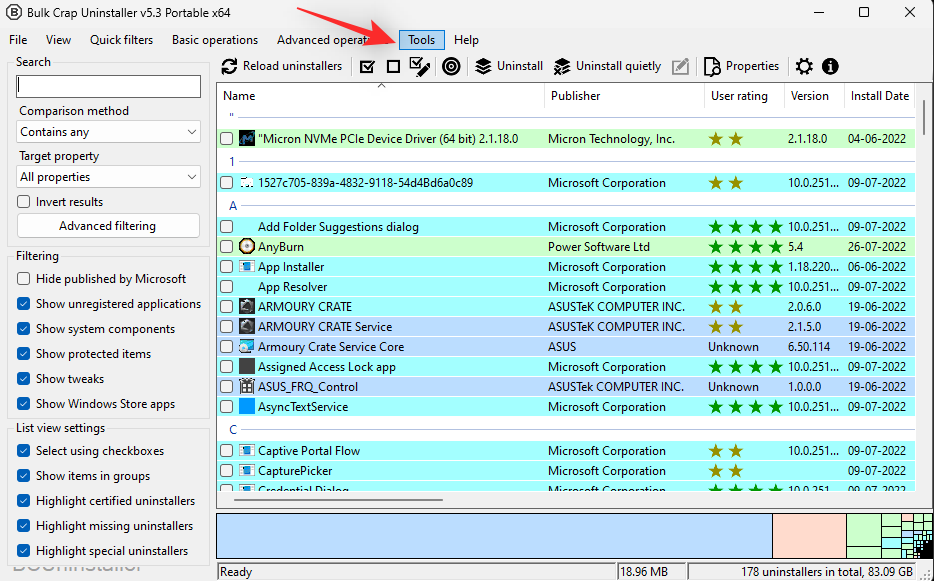Image resolution: width=934 pixels, height=581 pixels.
Task: Disable Show Windows Store apps
Action: (22, 403)
